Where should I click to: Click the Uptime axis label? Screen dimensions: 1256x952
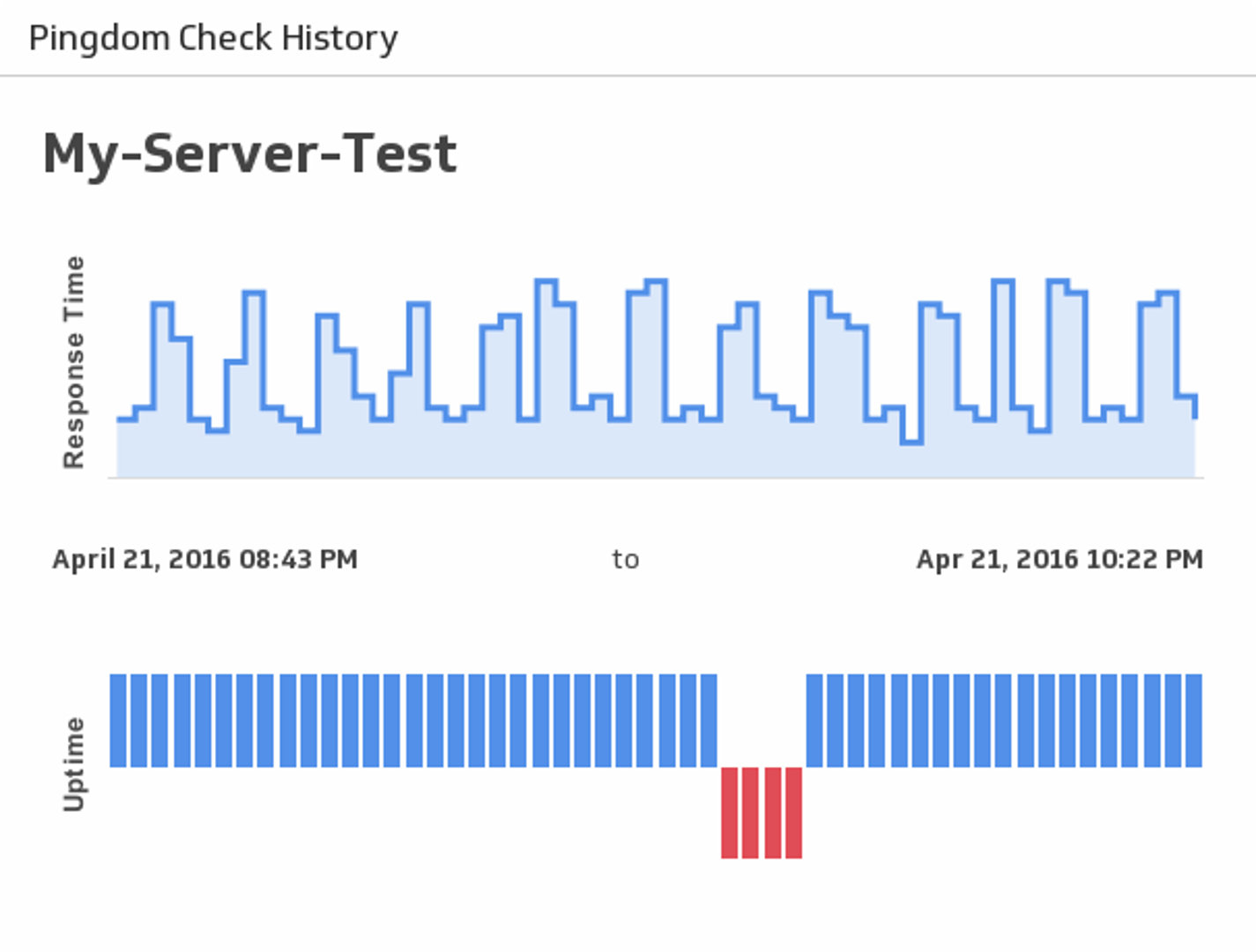(74, 763)
